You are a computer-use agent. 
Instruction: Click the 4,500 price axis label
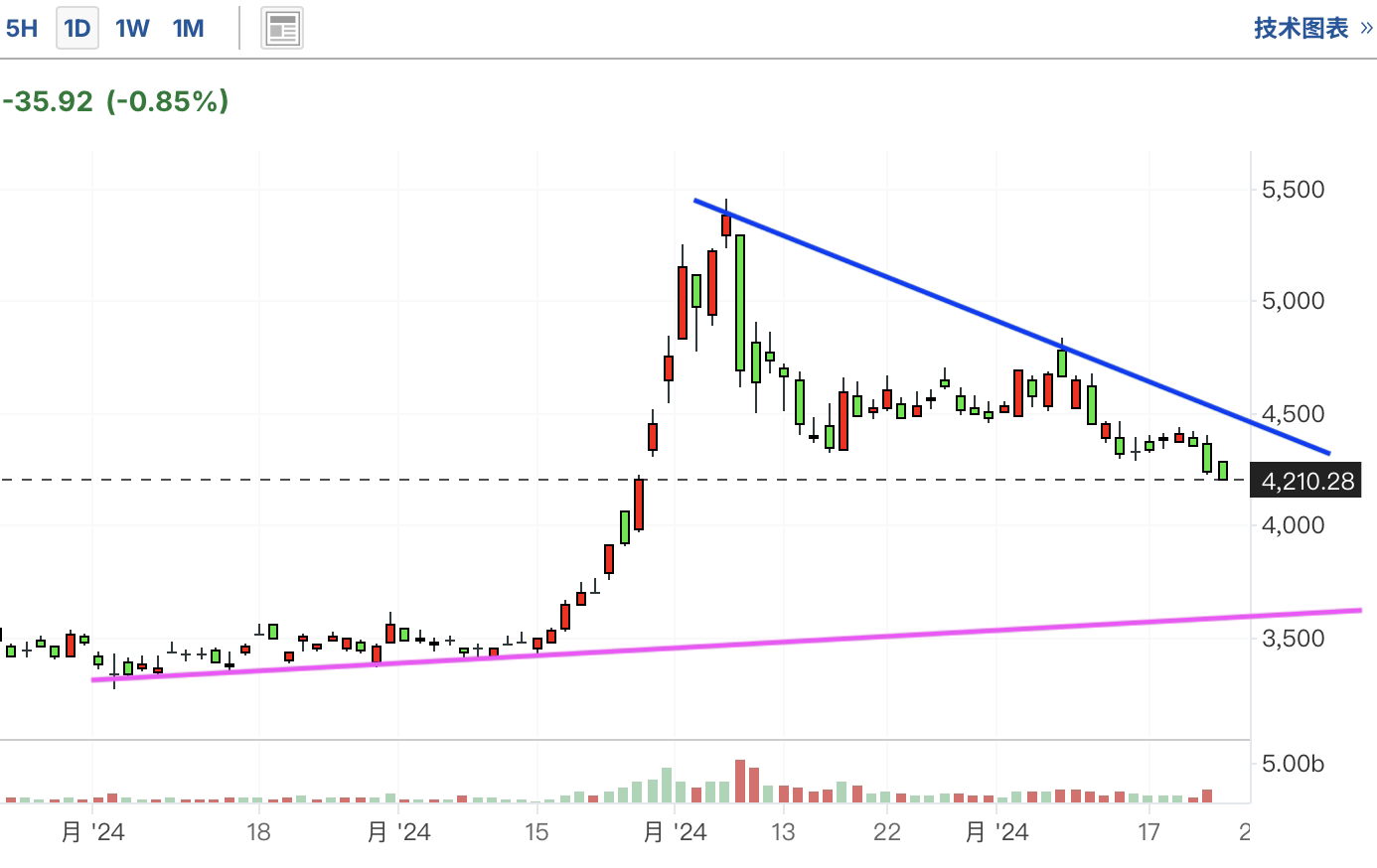pyautogui.click(x=1293, y=414)
